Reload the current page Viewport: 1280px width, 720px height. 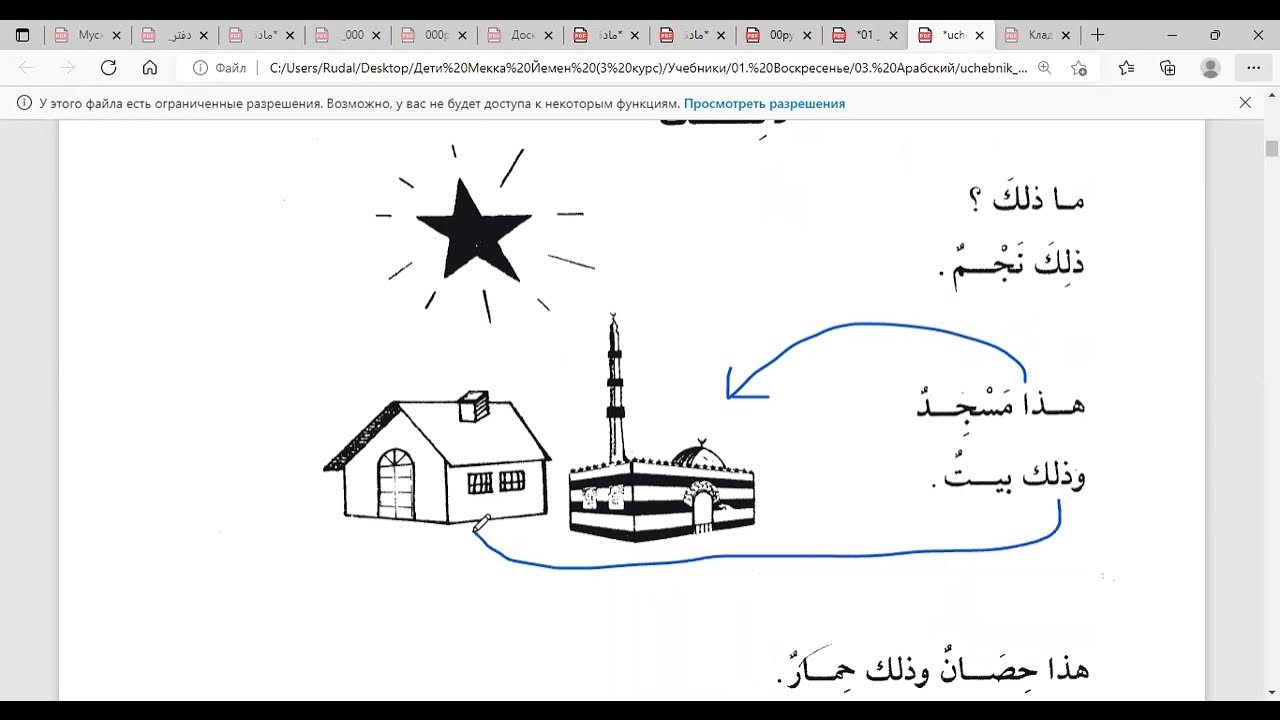click(109, 68)
